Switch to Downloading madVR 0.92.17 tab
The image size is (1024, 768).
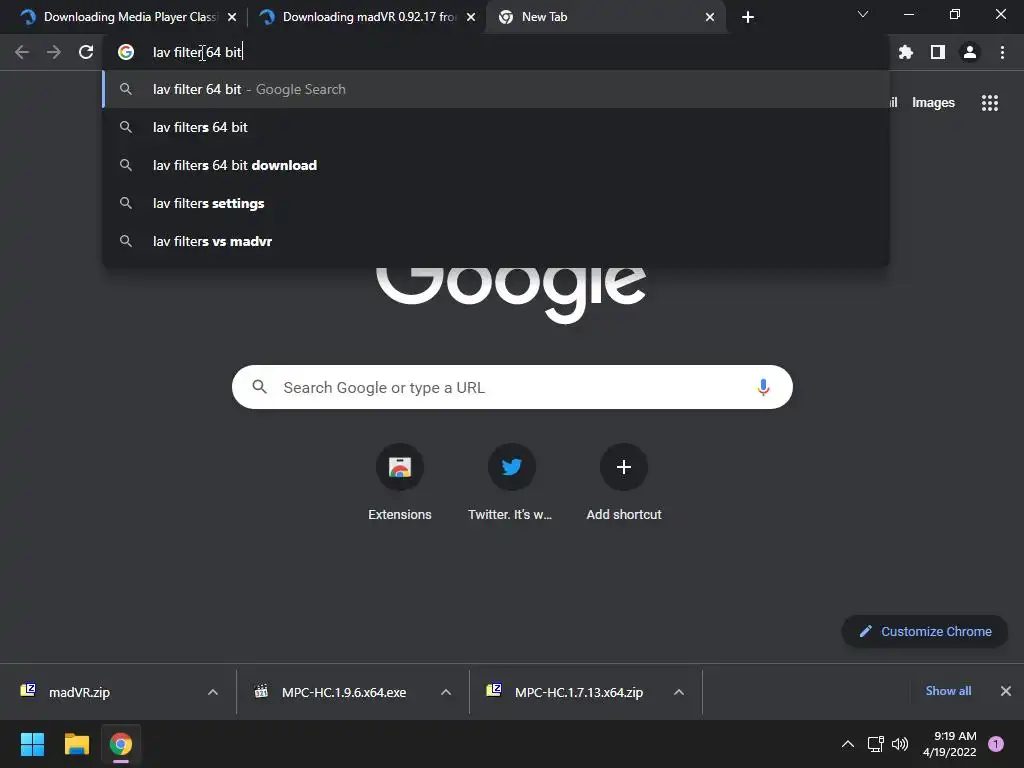tap(369, 17)
